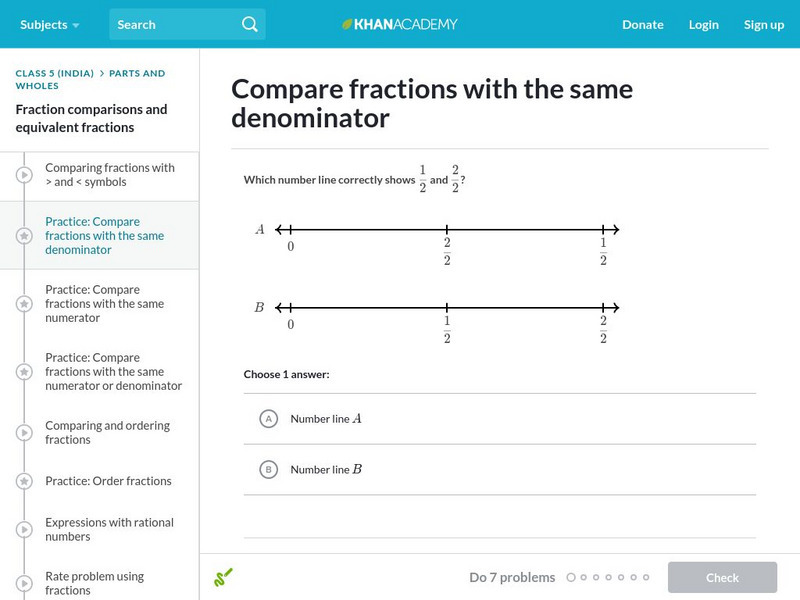Click the Khan Academy logo

(400, 24)
